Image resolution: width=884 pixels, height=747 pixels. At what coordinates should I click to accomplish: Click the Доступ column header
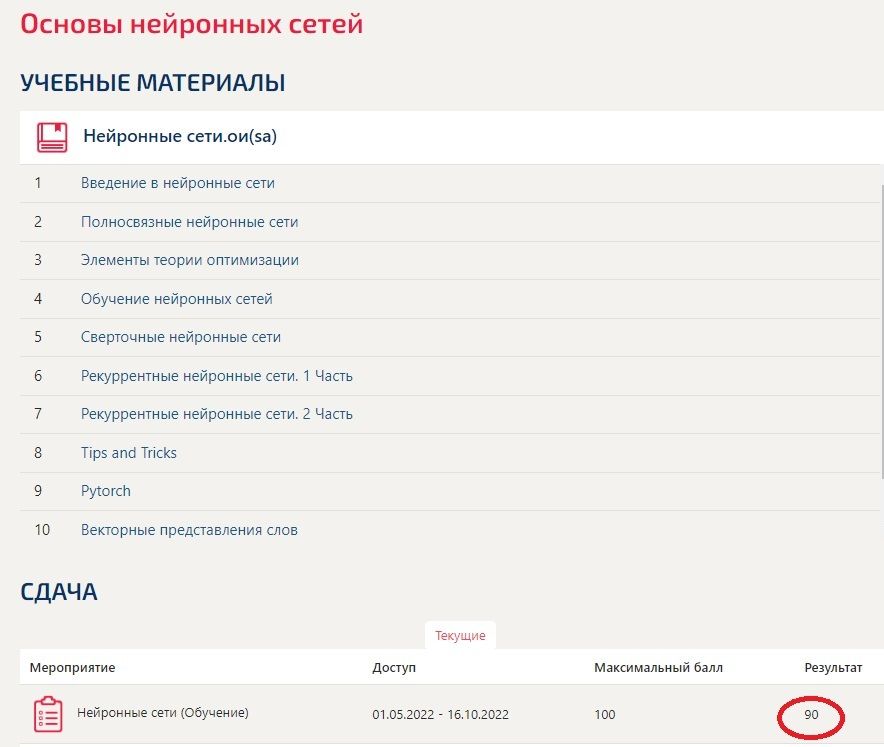pos(394,668)
